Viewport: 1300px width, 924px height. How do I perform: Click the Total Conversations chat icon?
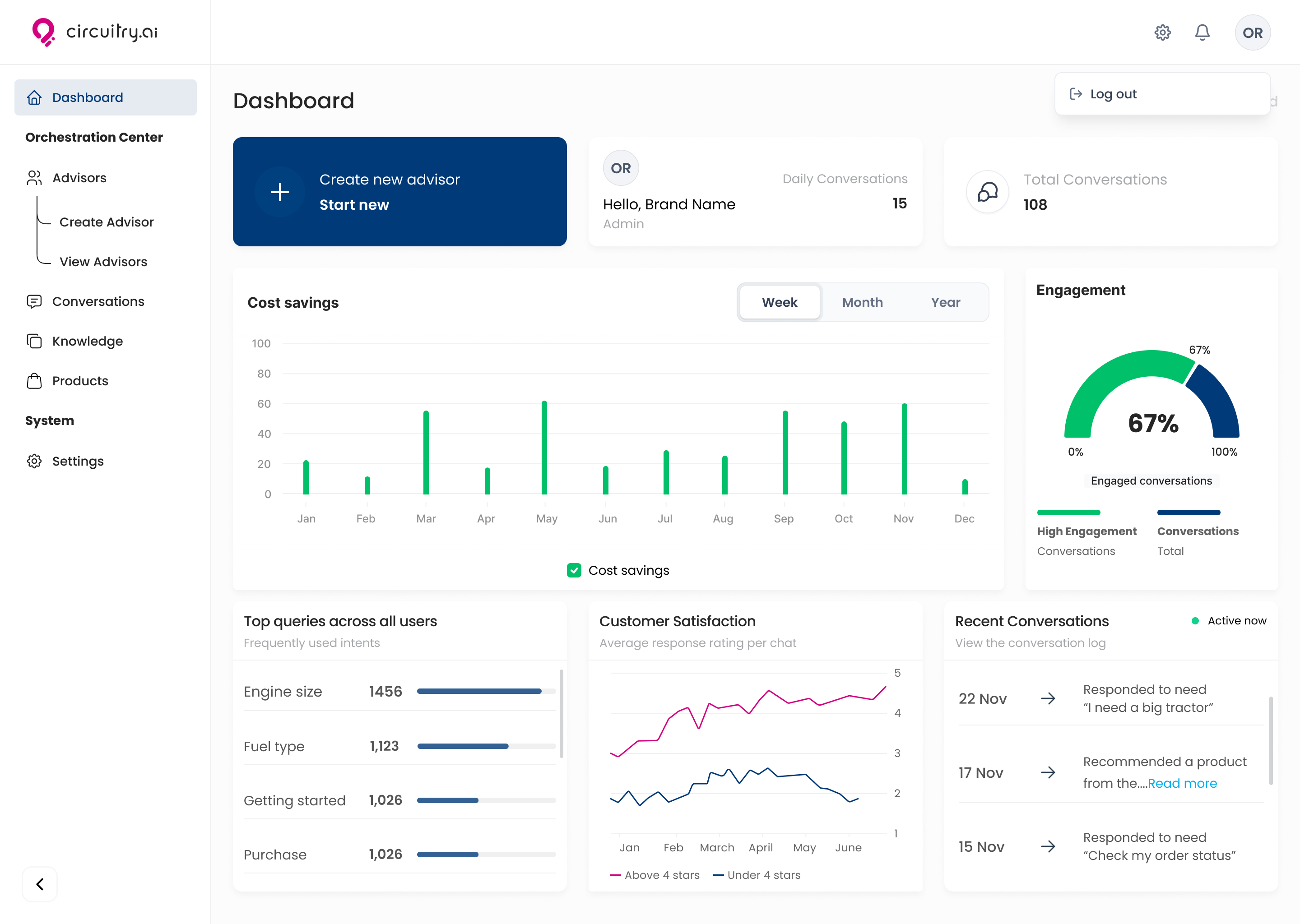[x=988, y=192]
